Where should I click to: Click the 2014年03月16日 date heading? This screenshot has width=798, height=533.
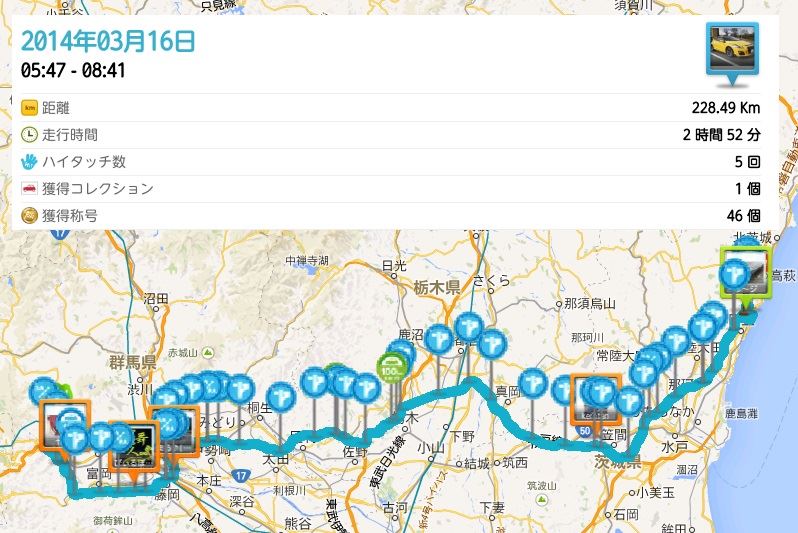point(108,41)
